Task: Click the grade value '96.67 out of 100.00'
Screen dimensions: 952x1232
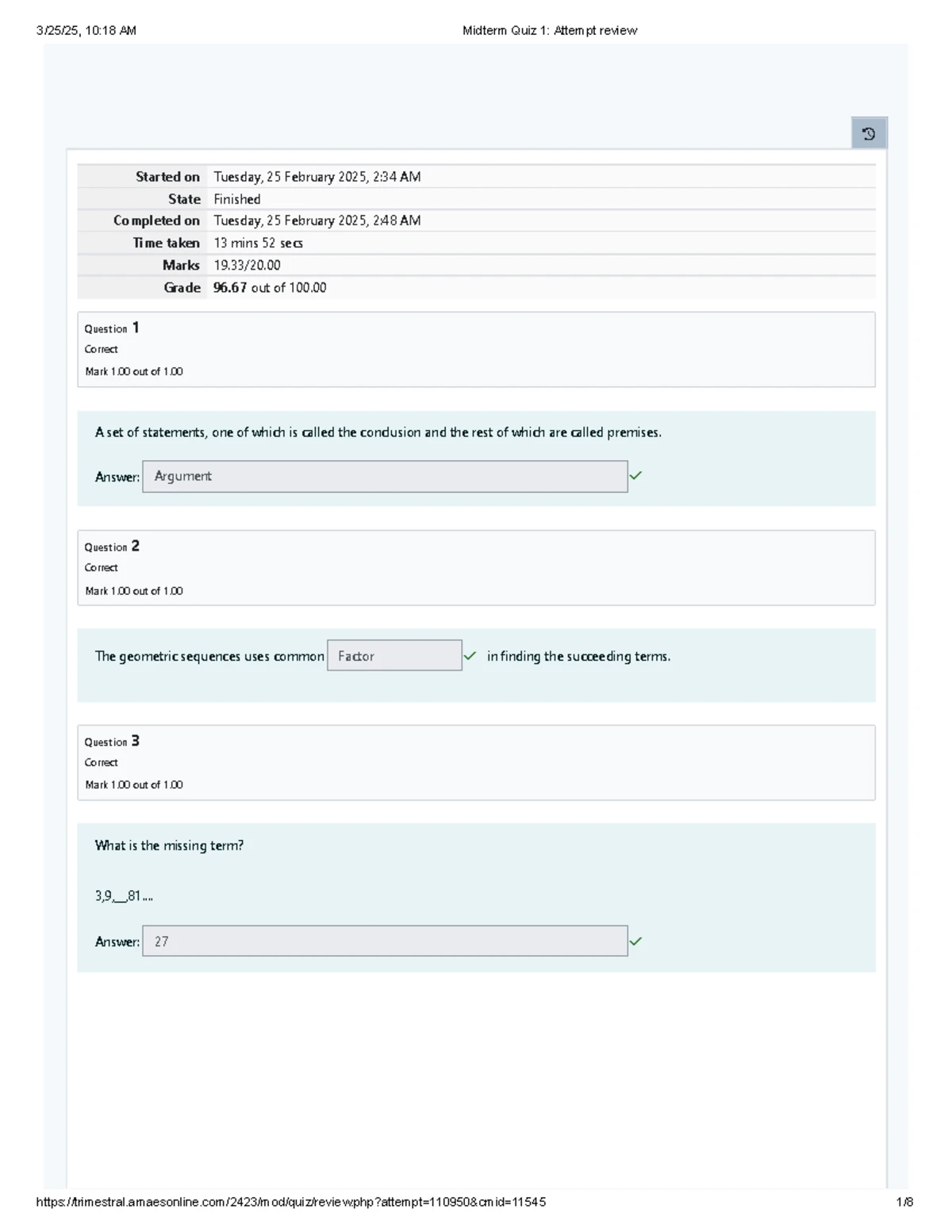Action: [270, 288]
